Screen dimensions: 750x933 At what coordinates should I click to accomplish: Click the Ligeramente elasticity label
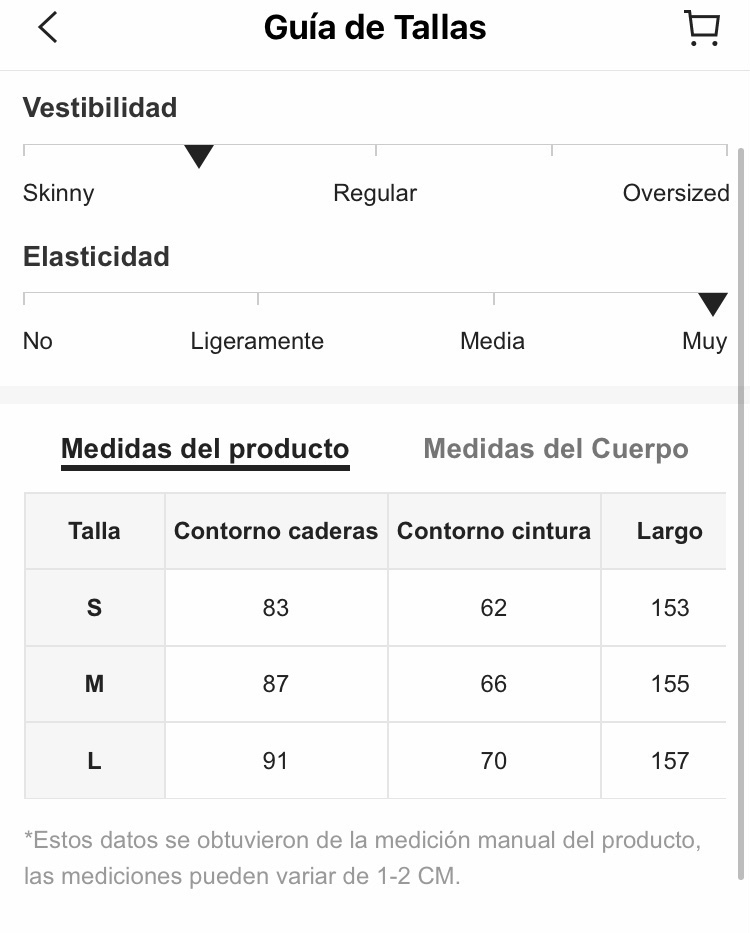[x=257, y=342]
